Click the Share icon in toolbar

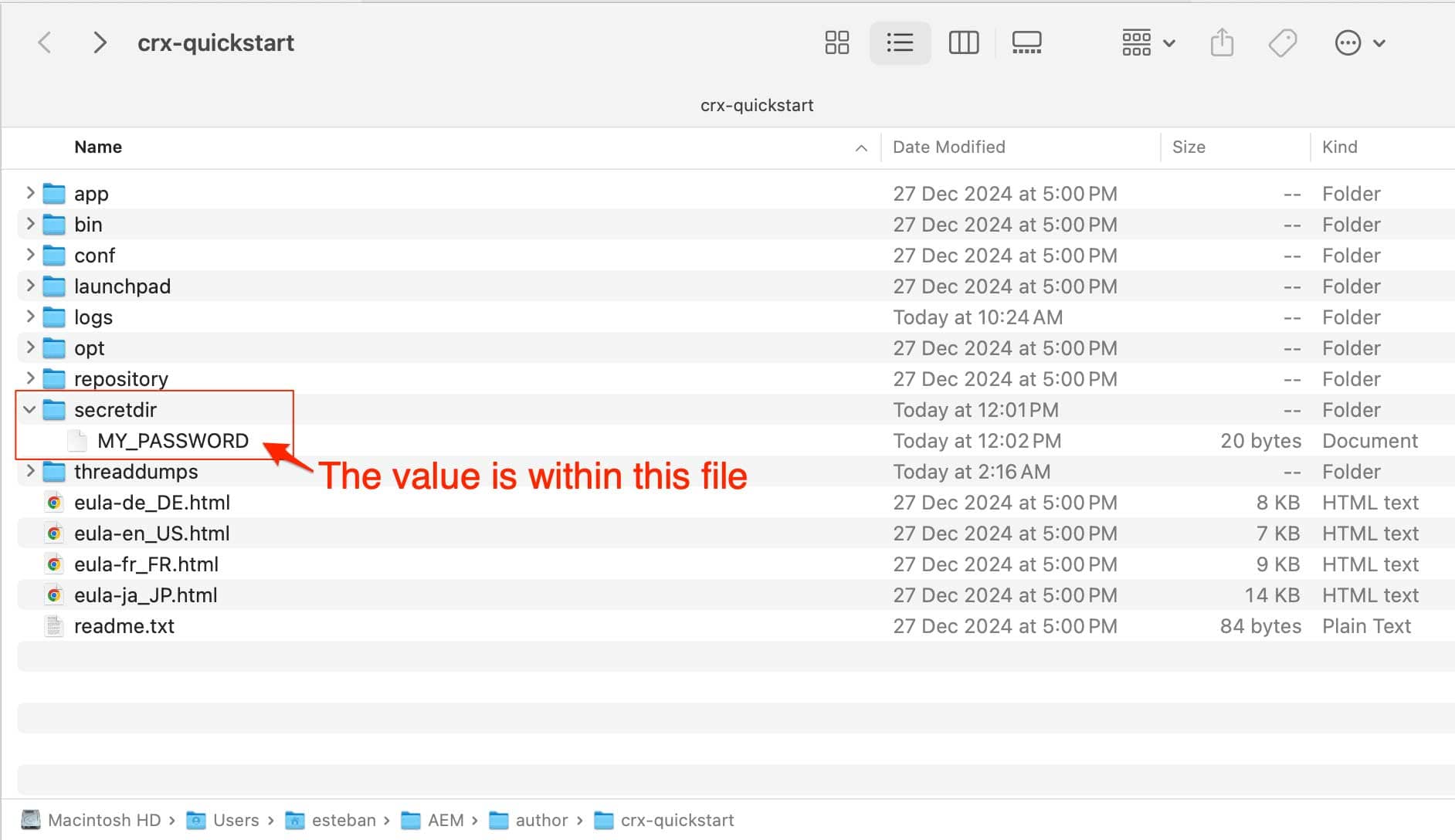[x=1222, y=42]
